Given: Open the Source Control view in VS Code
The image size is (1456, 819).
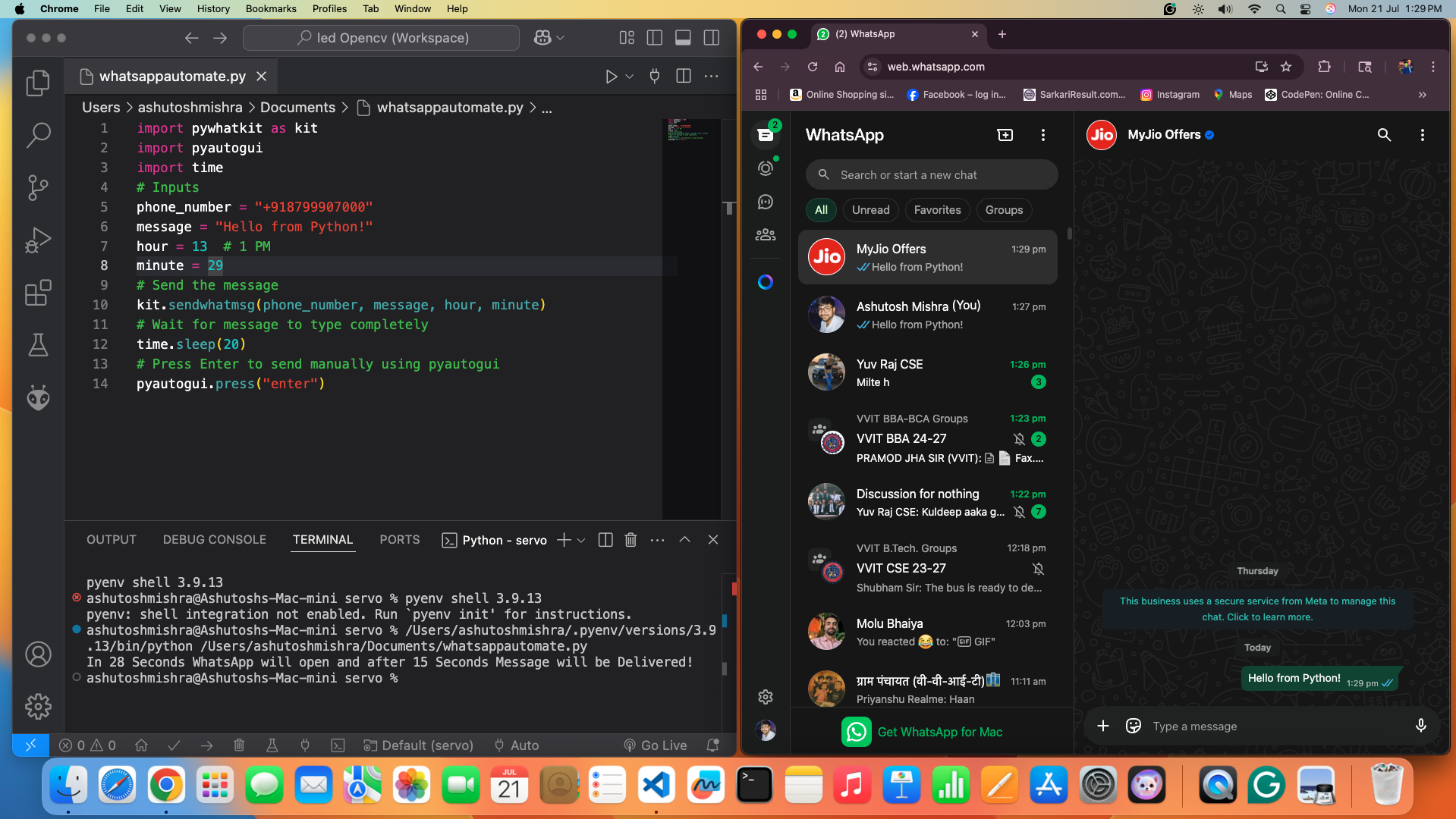Looking at the screenshot, I should (38, 187).
